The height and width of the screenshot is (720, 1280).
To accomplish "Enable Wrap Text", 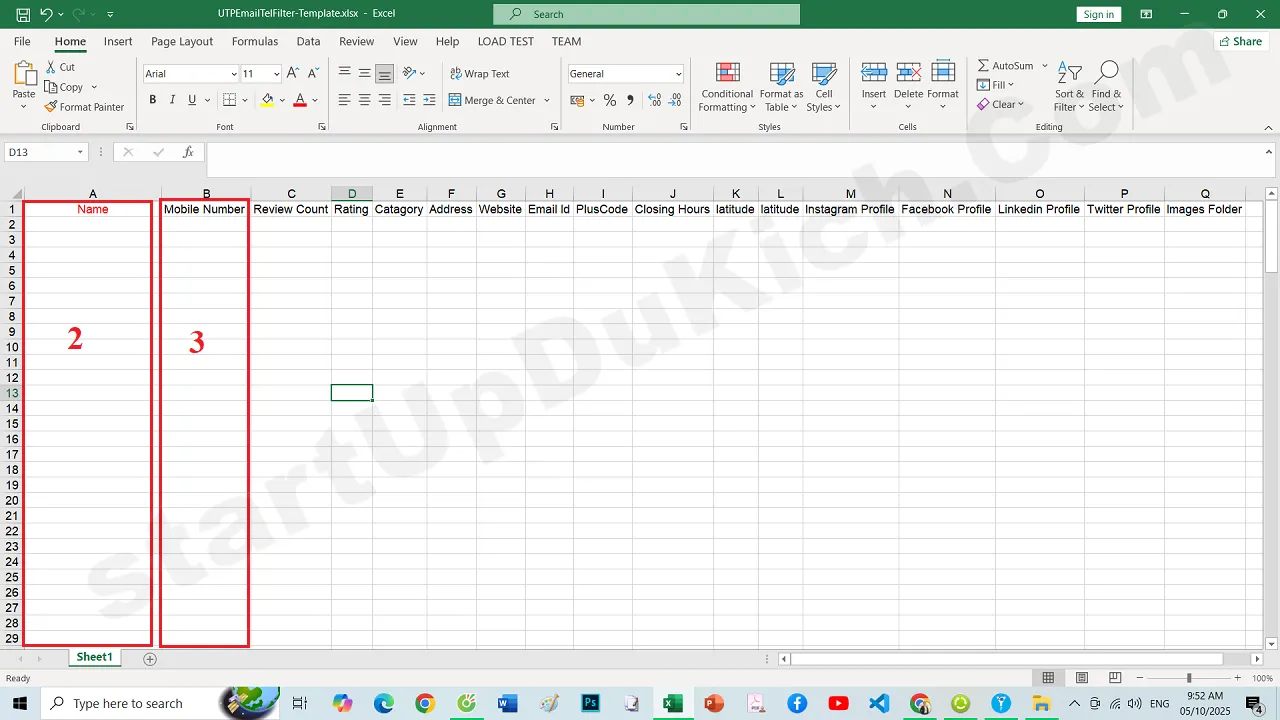I will click(480, 73).
